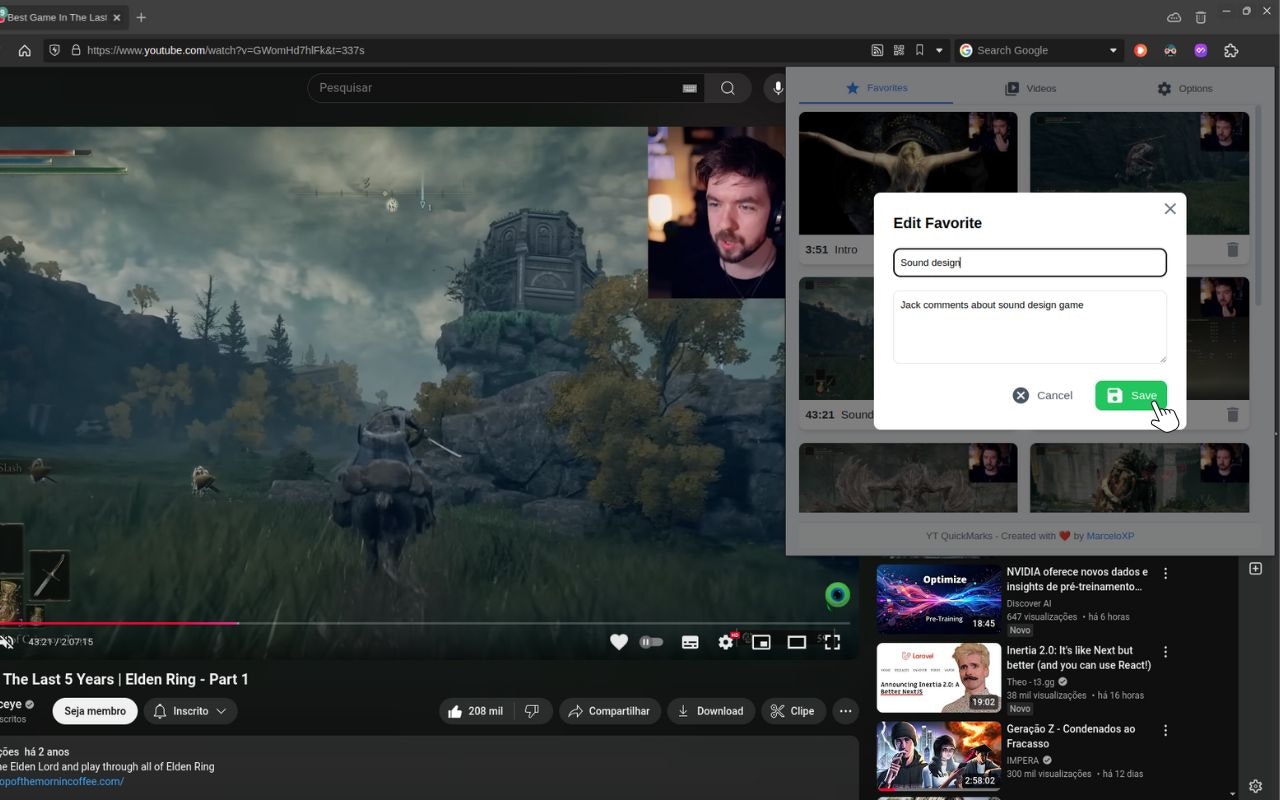The image size is (1280, 800).
Task: Open the Options tab
Action: pos(1184,88)
